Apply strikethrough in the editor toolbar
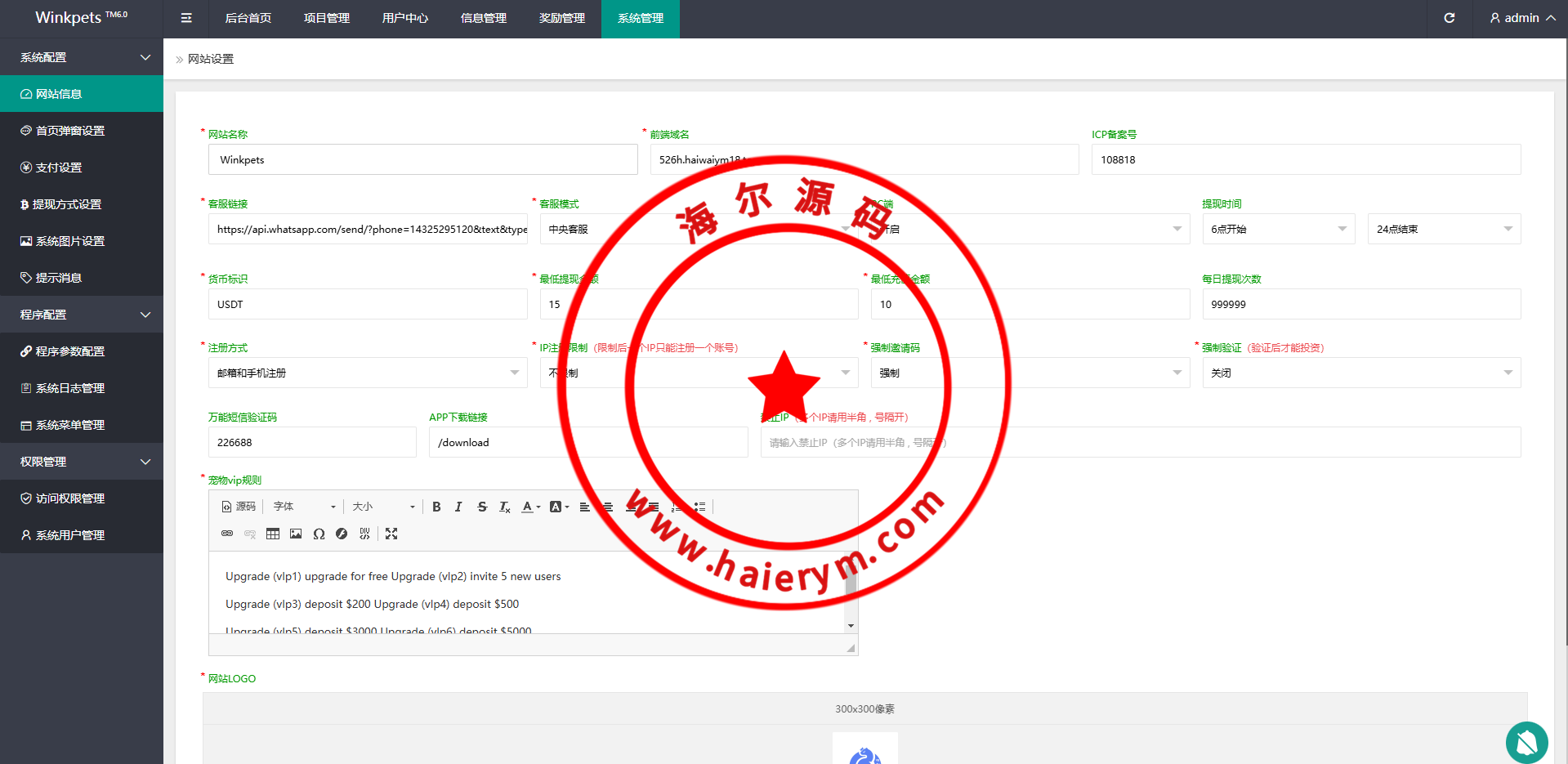 click(482, 507)
